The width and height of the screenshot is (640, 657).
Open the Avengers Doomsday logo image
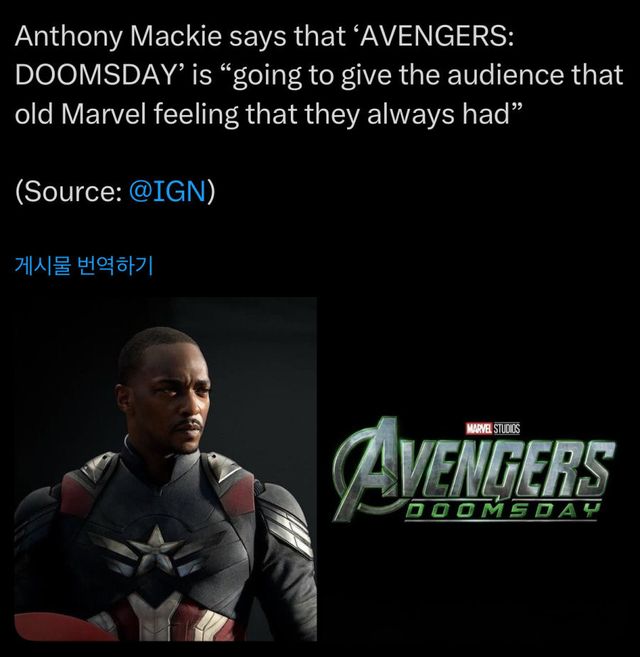click(474, 469)
